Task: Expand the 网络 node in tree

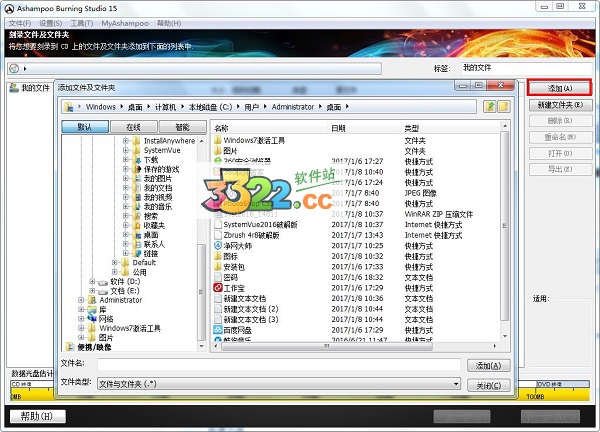Action: tap(81, 319)
